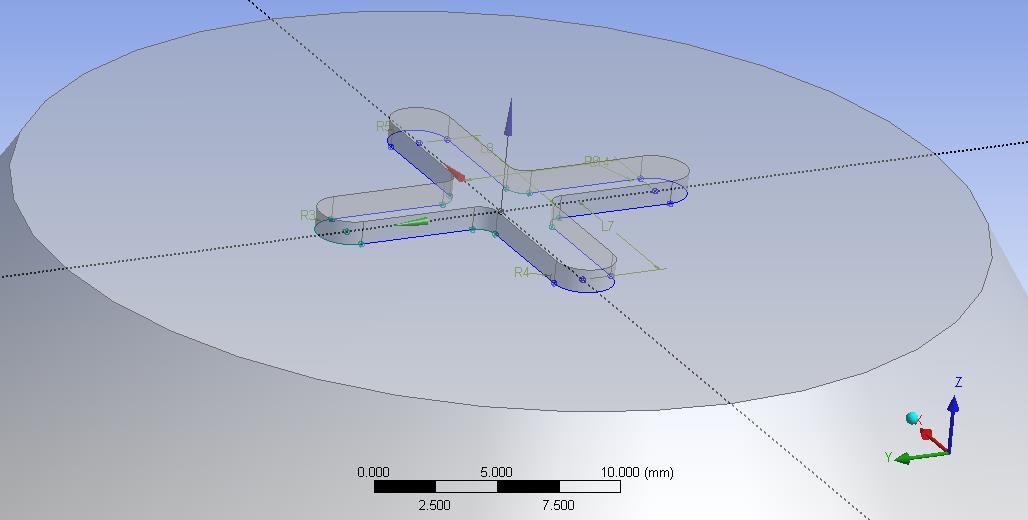Click the red X axis arrow on triad

(x=930, y=437)
